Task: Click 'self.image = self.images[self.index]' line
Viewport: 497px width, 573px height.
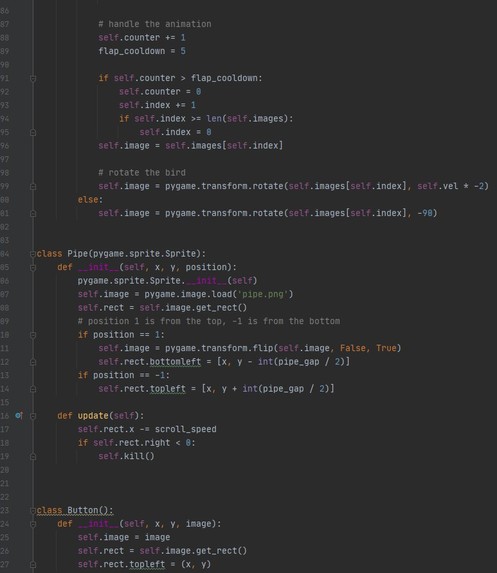Action: 190,146
